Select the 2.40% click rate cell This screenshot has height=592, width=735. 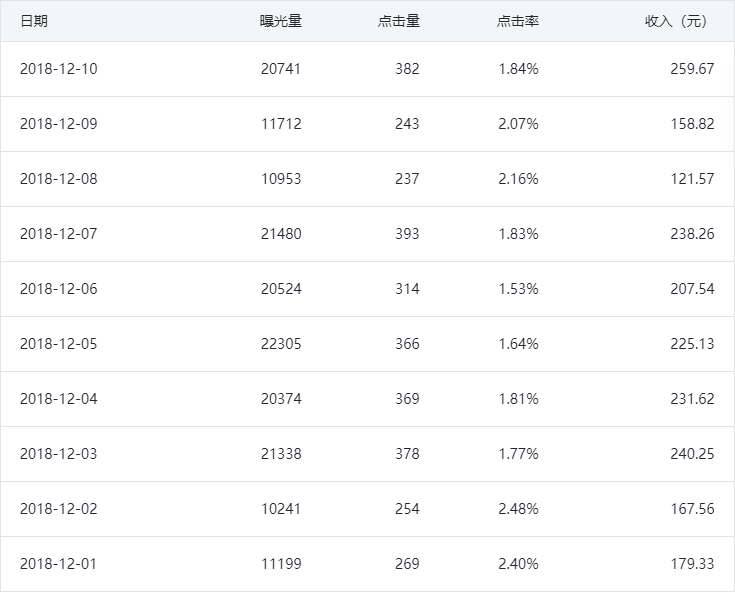[x=518, y=564]
